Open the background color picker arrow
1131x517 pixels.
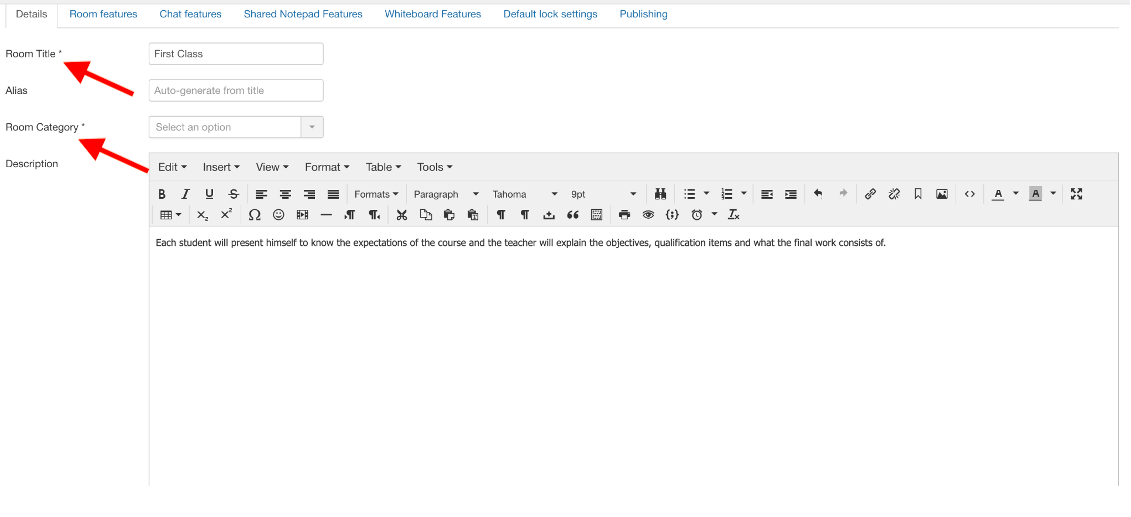[1053, 194]
